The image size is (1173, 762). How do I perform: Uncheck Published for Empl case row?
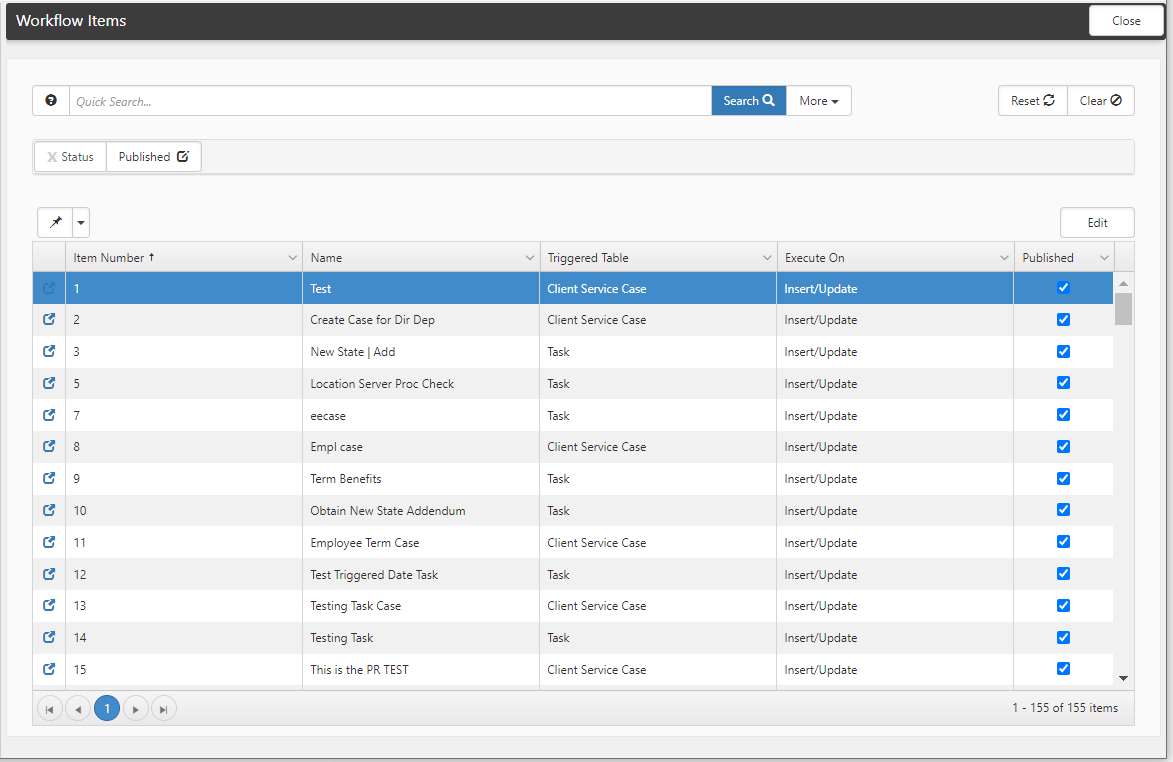click(1063, 447)
